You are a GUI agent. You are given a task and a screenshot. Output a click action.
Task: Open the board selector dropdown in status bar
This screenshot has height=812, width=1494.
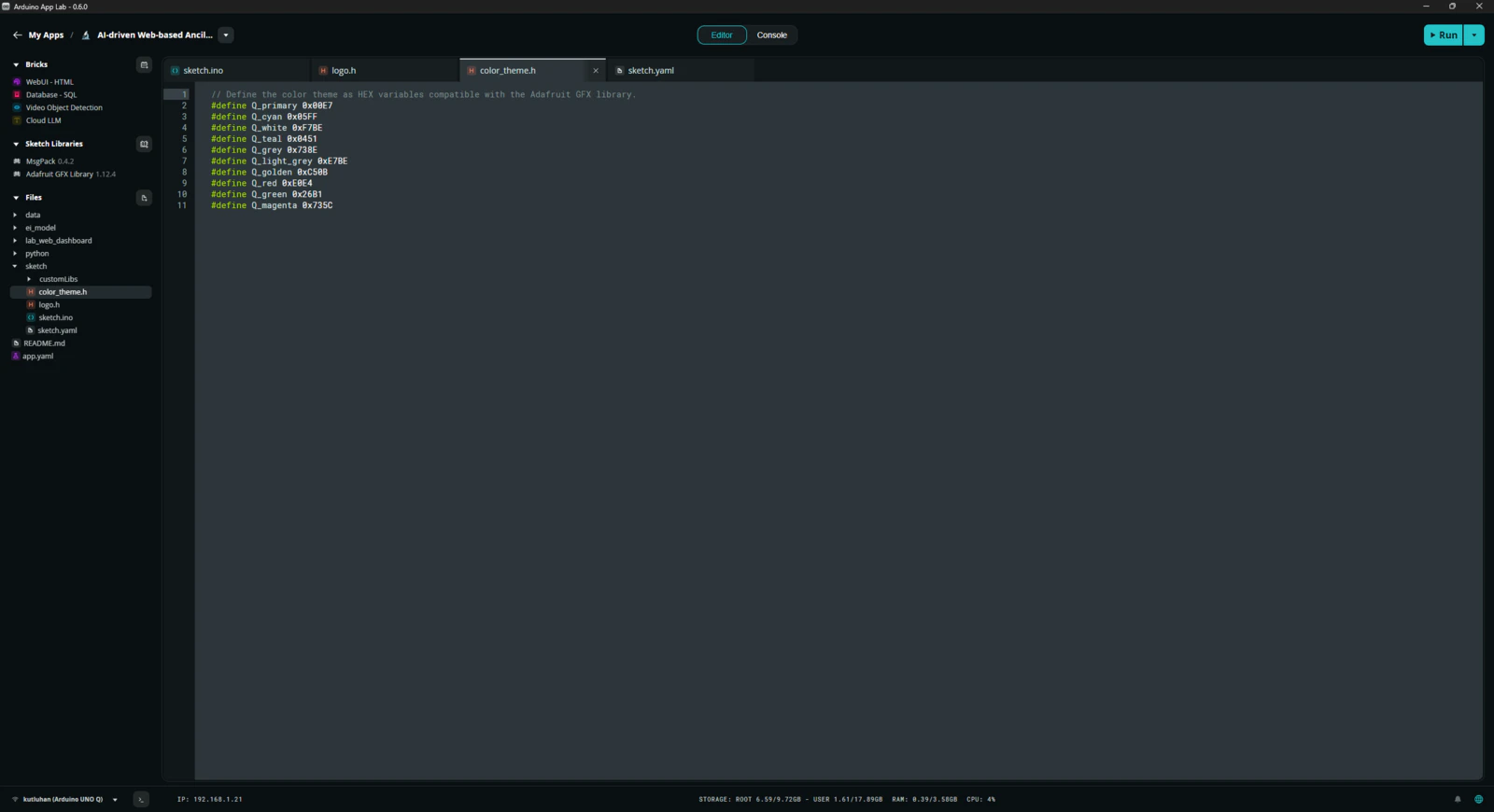[x=115, y=800]
